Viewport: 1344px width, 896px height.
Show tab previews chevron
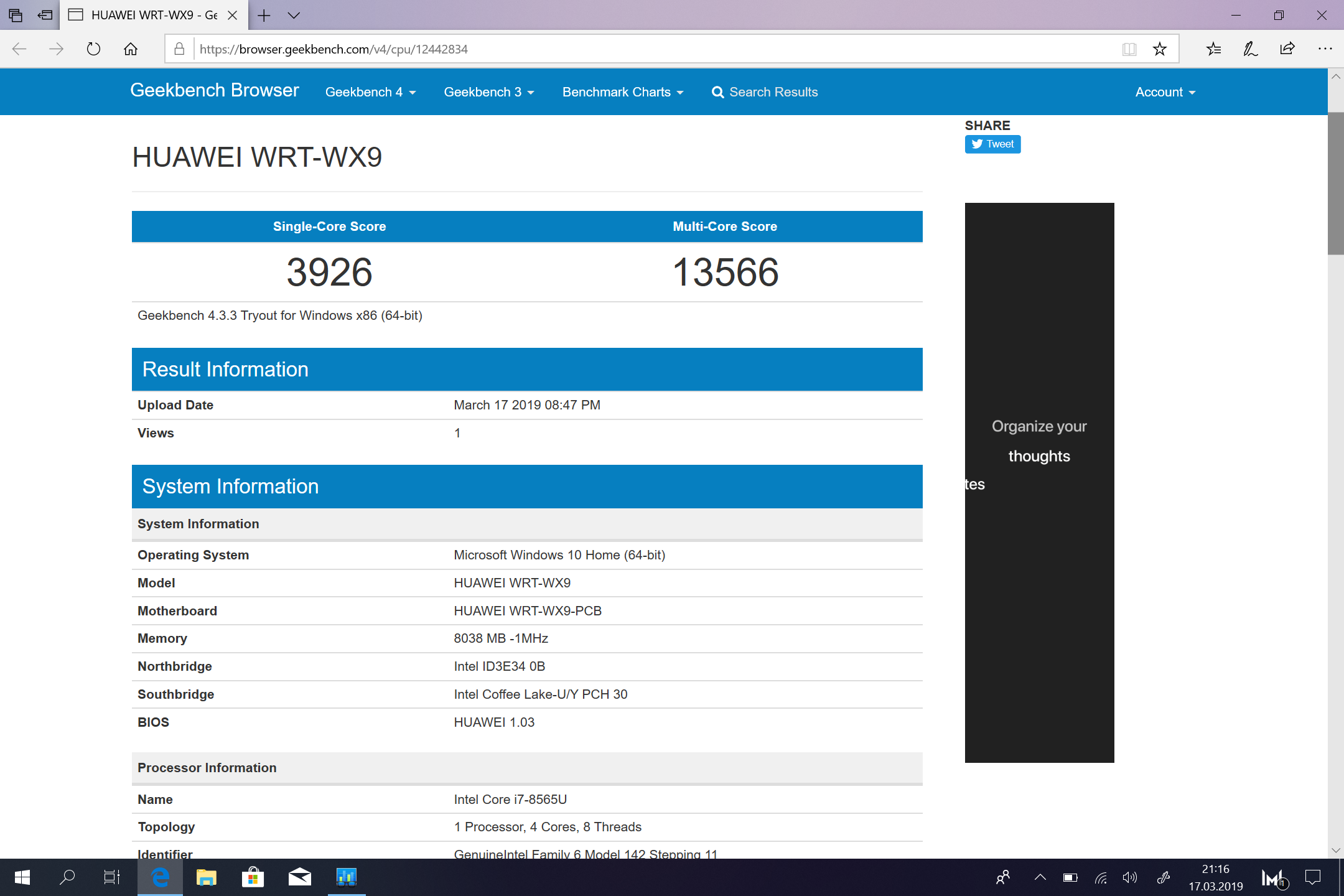[294, 16]
